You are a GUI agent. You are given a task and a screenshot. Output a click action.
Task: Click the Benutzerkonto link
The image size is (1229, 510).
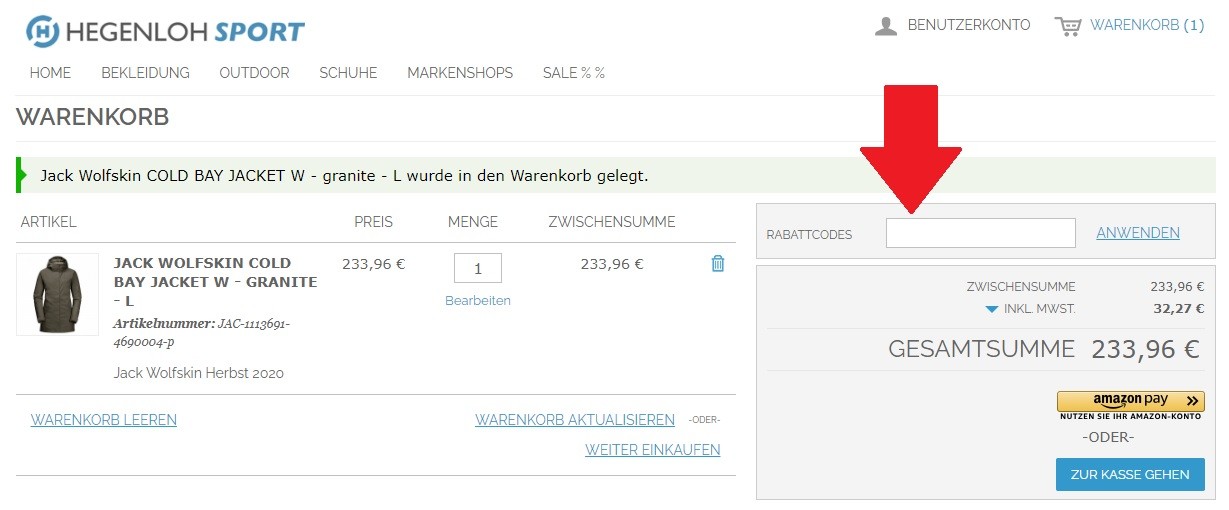(969, 25)
